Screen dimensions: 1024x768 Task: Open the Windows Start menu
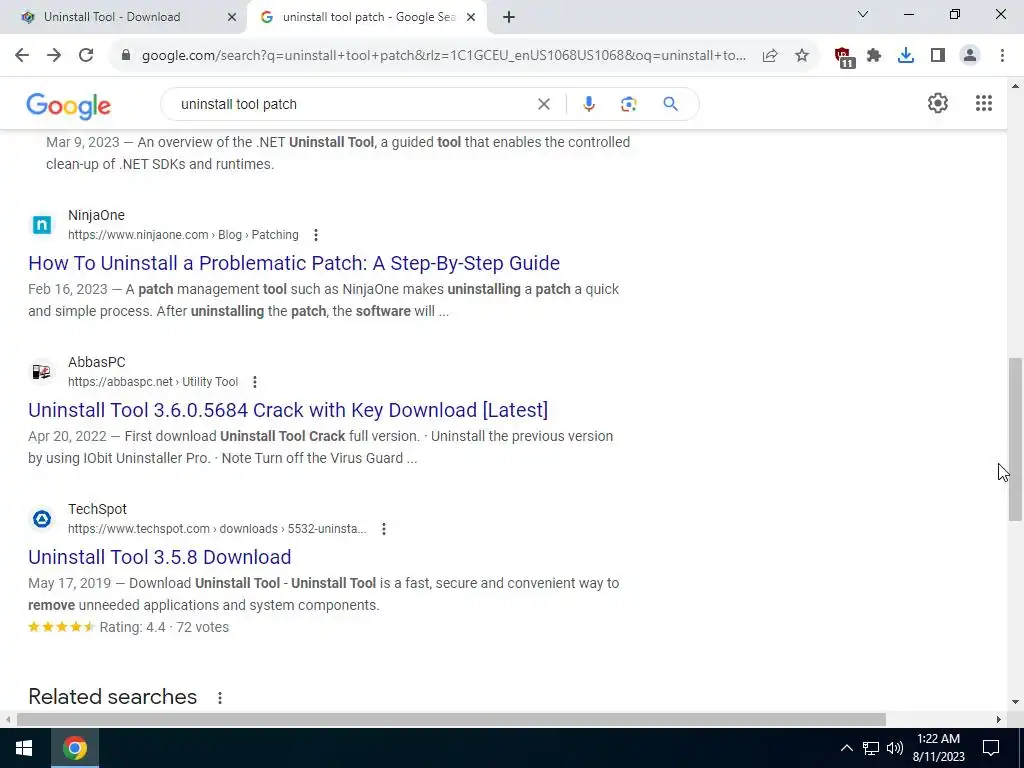25,748
